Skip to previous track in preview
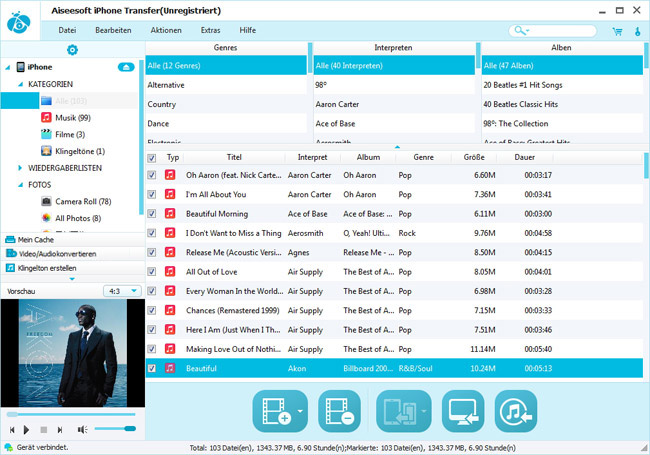 [x=12, y=430]
